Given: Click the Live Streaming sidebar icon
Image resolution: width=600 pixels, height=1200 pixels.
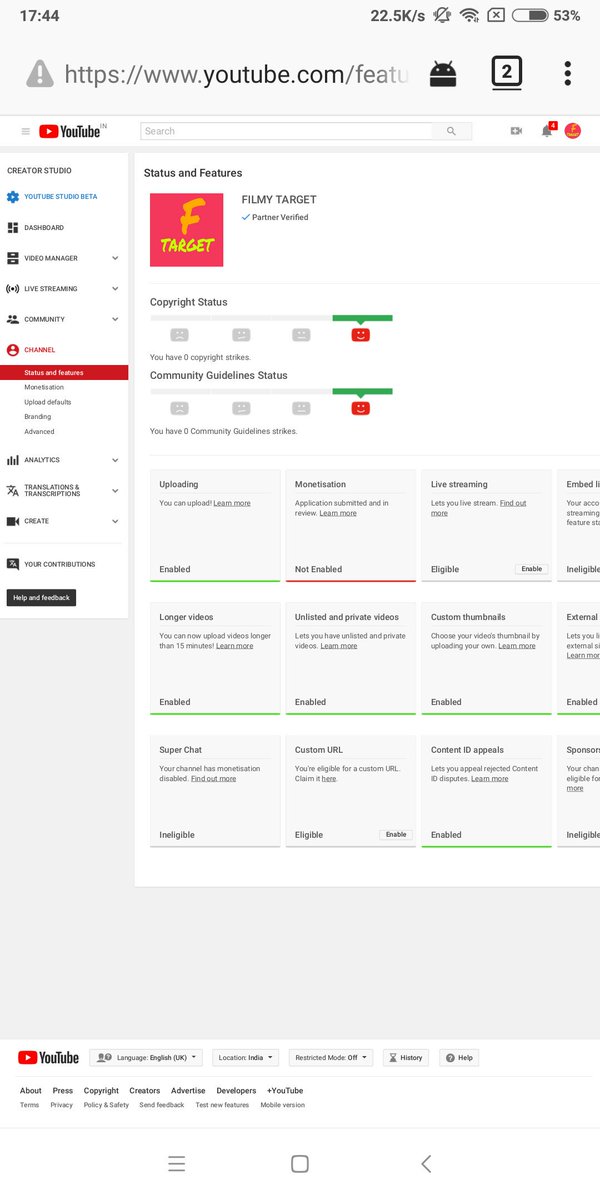Looking at the screenshot, I should [13, 289].
